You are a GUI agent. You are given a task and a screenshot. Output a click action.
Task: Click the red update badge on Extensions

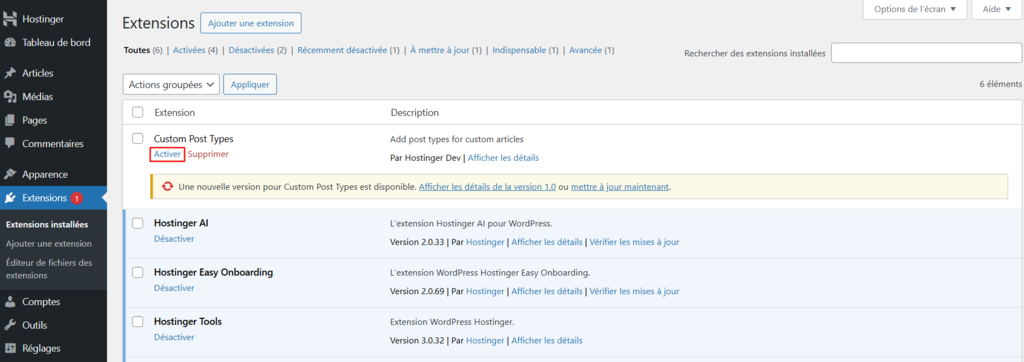76,198
